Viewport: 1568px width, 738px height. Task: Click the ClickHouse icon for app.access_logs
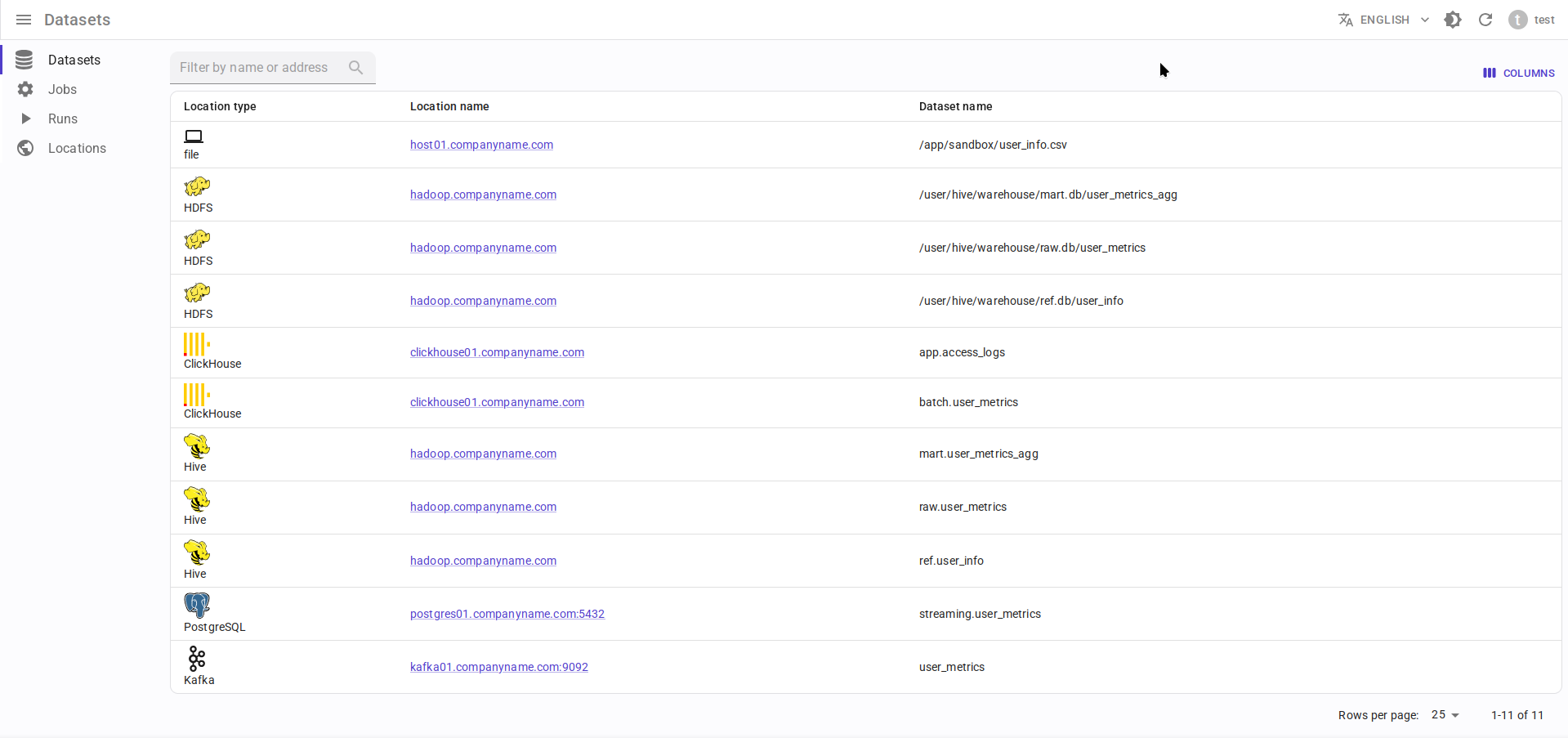point(197,344)
